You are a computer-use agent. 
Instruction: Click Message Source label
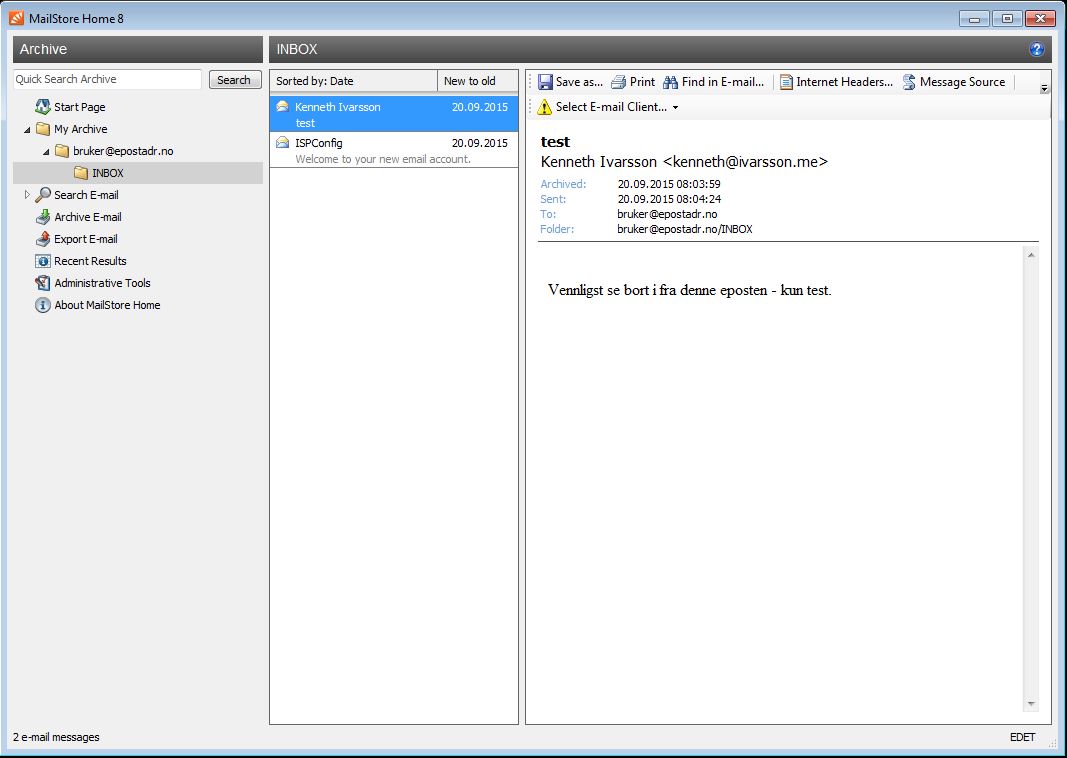[x=962, y=82]
